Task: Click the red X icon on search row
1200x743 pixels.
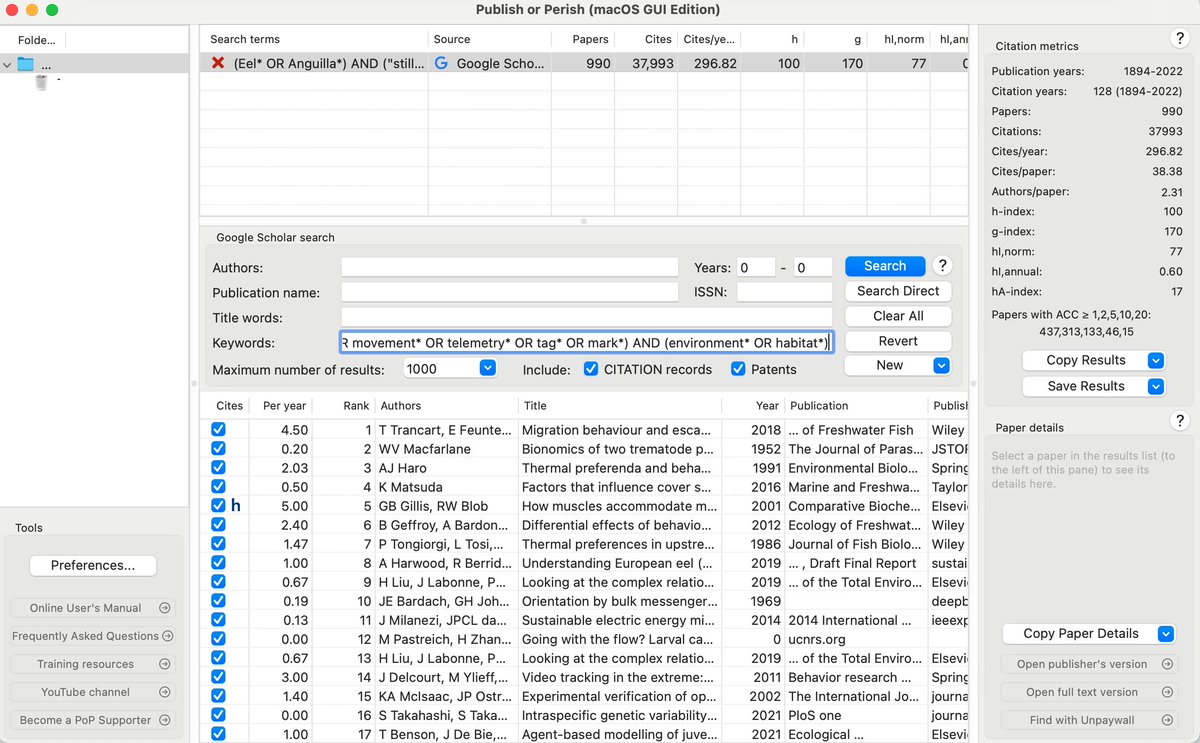Action: click(218, 63)
